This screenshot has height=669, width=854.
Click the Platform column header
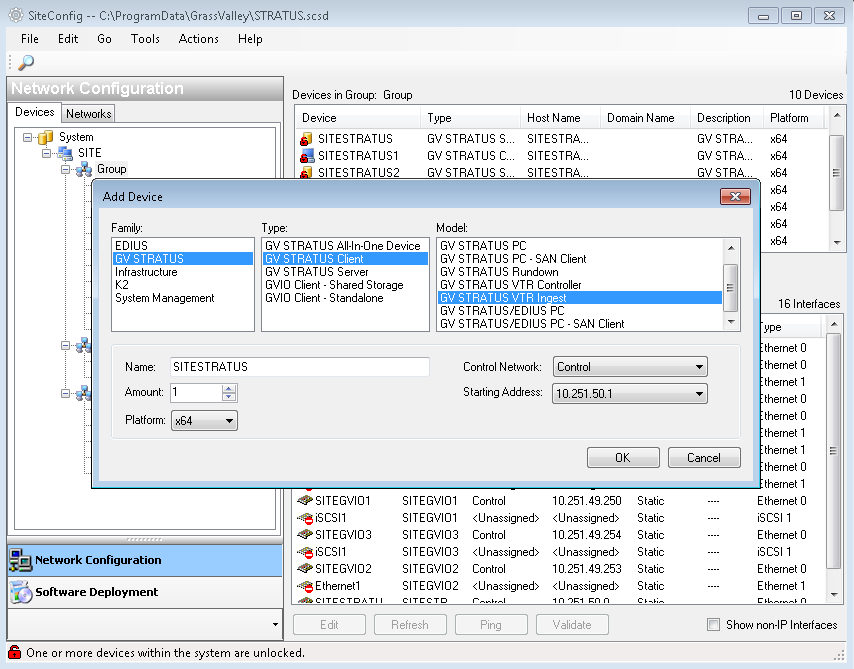pyautogui.click(x=795, y=118)
